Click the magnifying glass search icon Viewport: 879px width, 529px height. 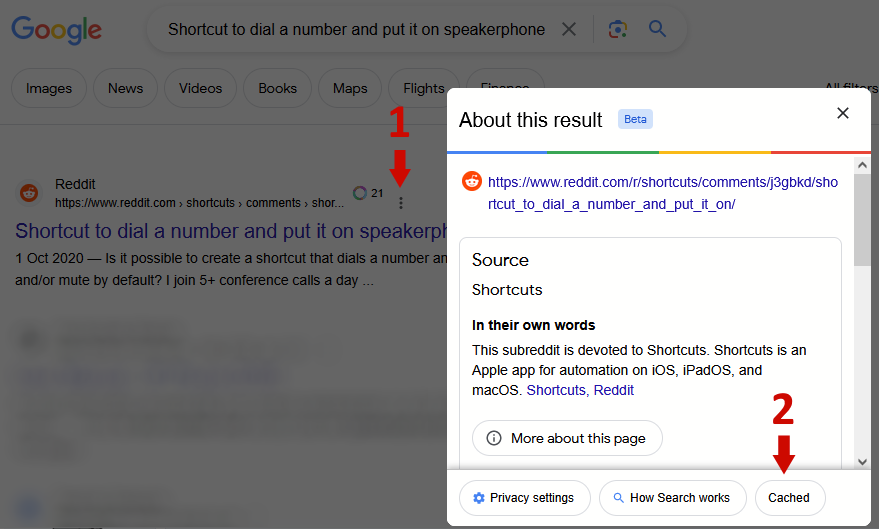click(x=657, y=29)
